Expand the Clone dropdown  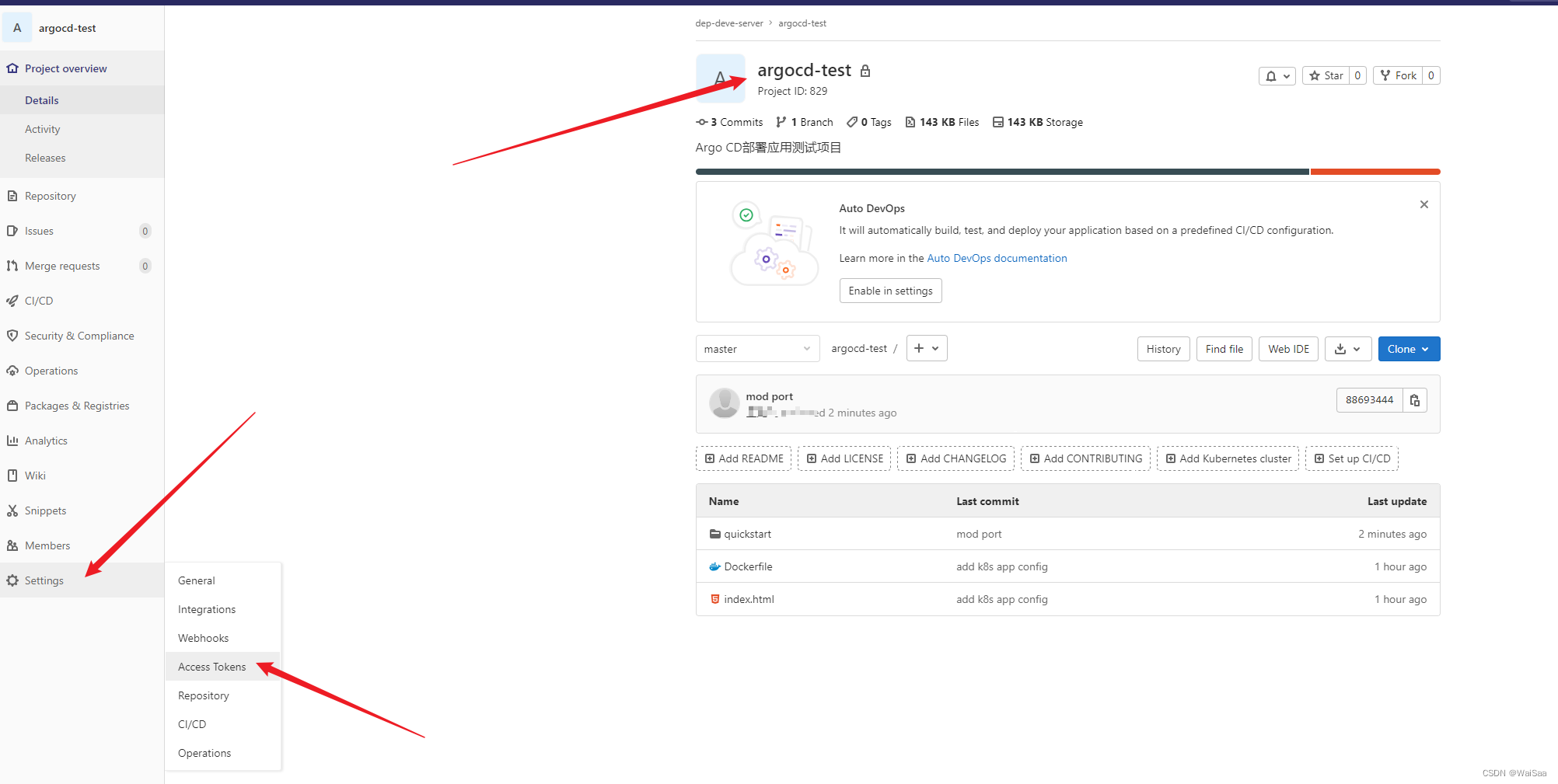[1409, 349]
